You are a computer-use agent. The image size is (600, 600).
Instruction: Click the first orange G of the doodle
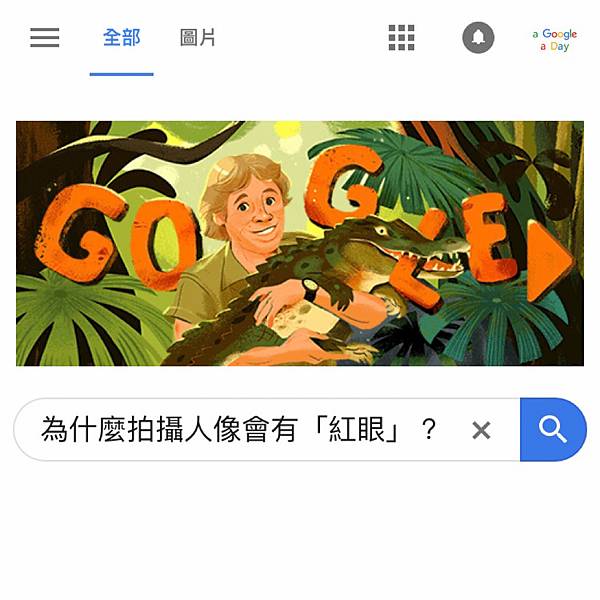point(81,233)
